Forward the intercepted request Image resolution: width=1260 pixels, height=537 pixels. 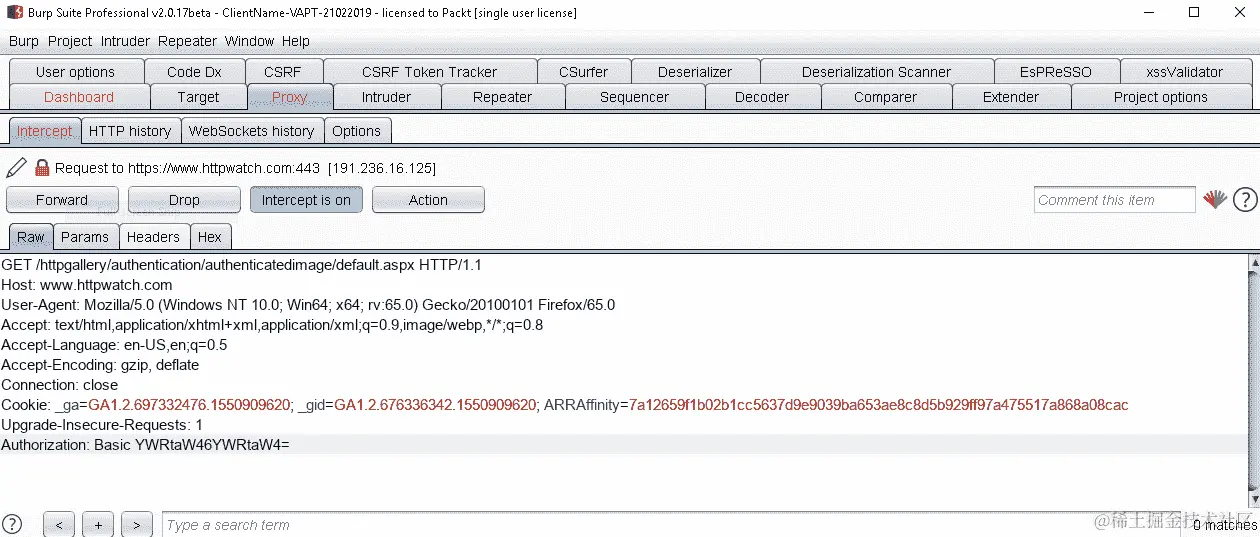pyautogui.click(x=62, y=200)
